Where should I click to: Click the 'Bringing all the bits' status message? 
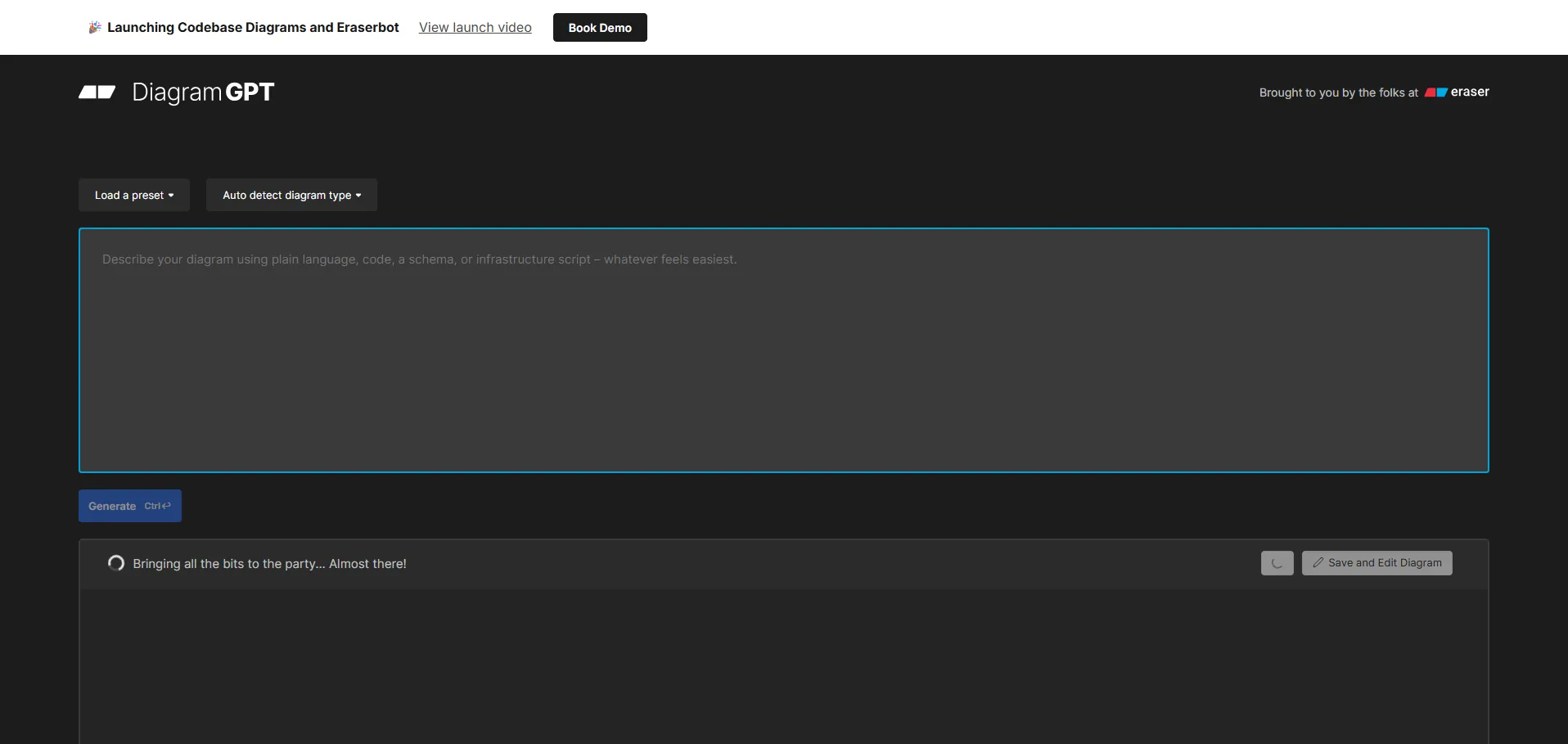click(269, 564)
